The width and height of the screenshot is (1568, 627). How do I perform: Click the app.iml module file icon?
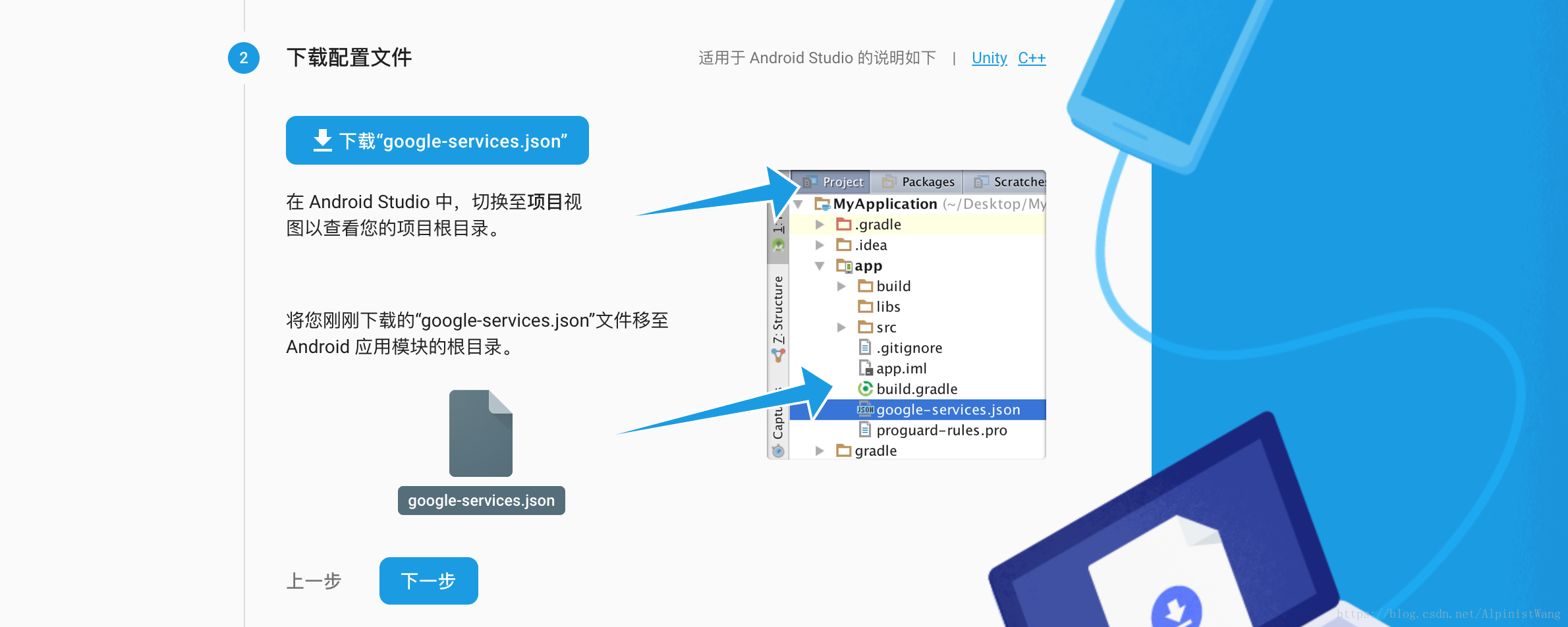(x=865, y=368)
